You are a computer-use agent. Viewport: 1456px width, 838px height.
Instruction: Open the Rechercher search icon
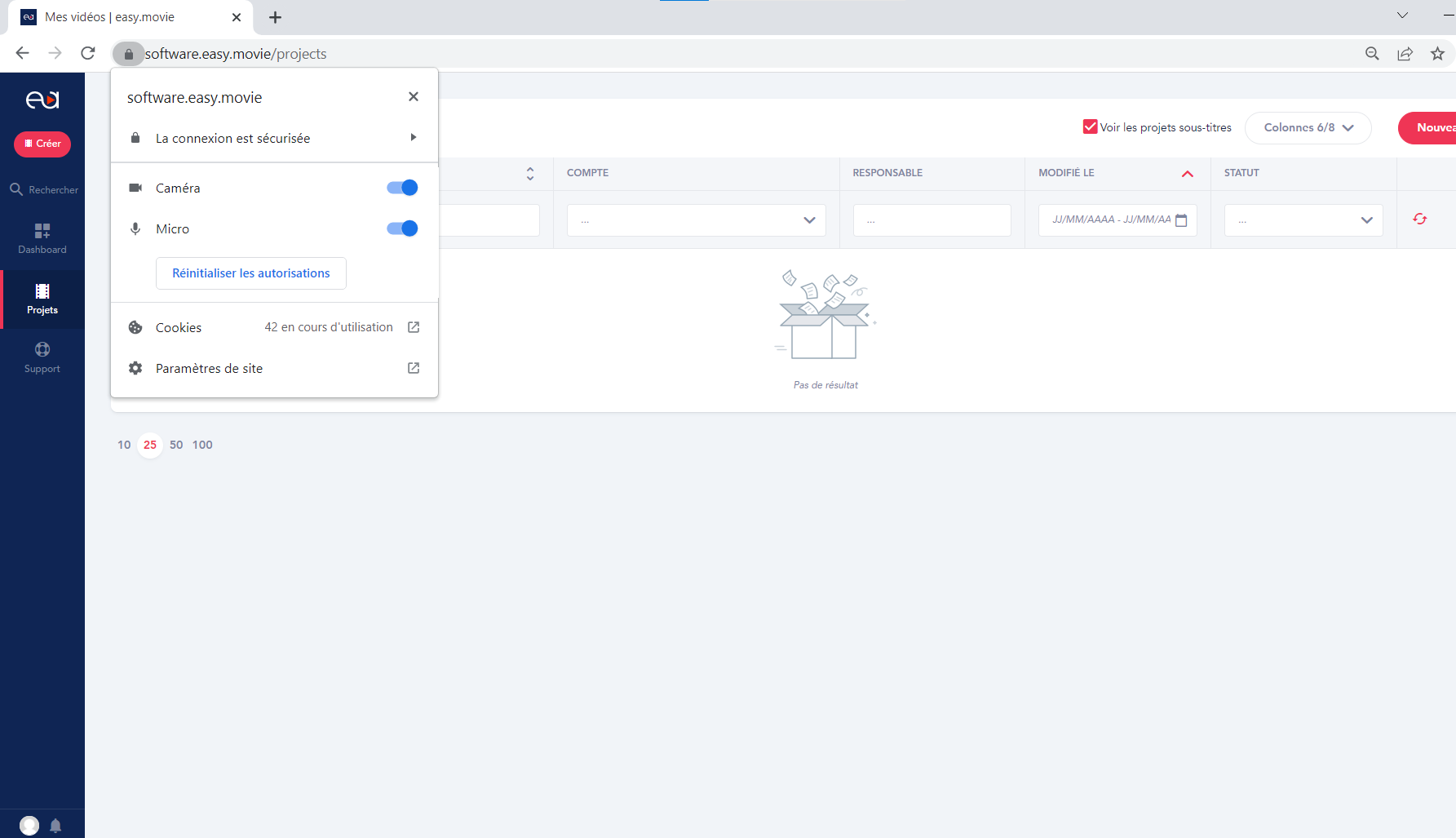16,189
